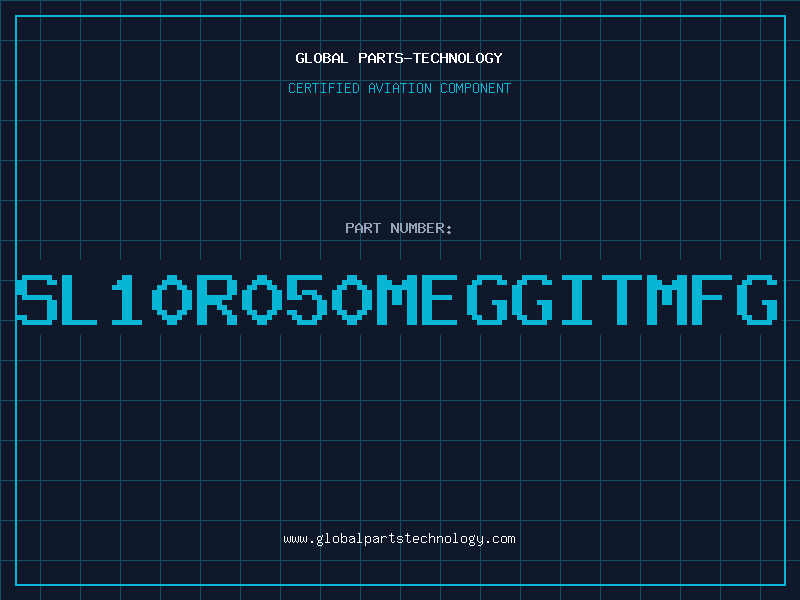Select part number SL10R050MEGGITMFG
Screen dimensions: 800x600
(398, 299)
